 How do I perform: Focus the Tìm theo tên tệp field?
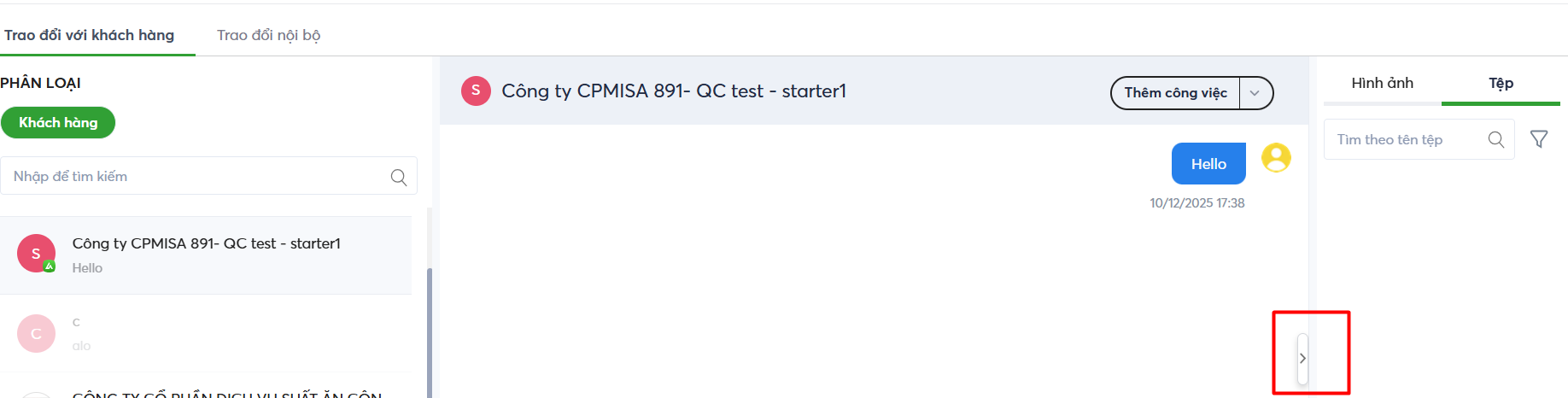tap(1405, 139)
